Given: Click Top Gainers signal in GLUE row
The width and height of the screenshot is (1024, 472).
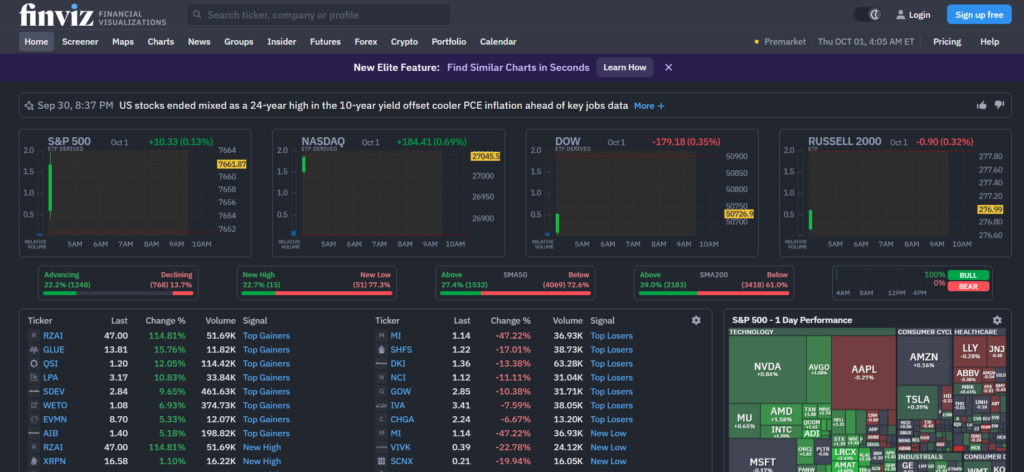Looking at the screenshot, I should pyautogui.click(x=266, y=350).
